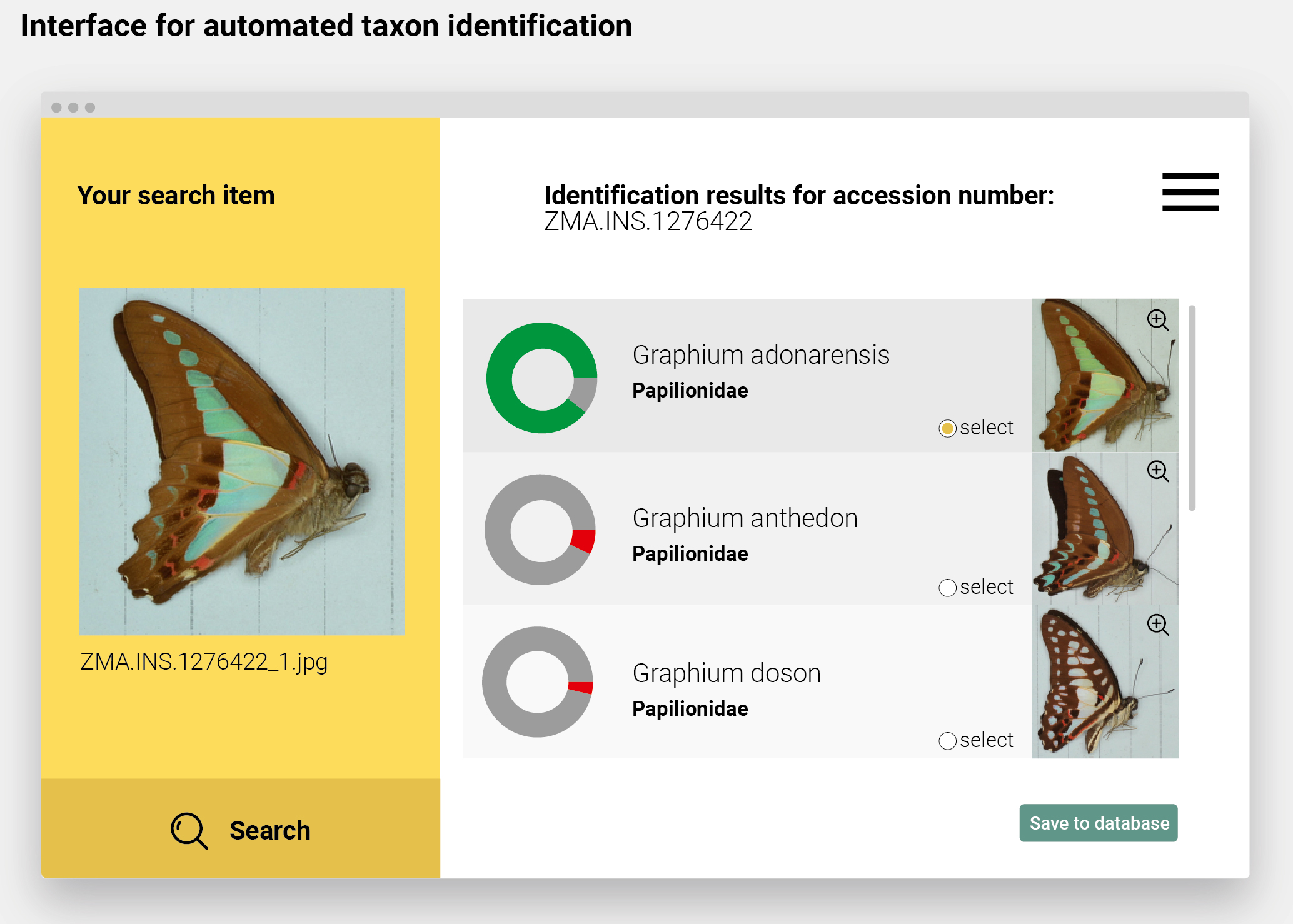Image resolution: width=1293 pixels, height=924 pixels.
Task: Click the Graphium adonarensis green confidence donut
Action: pos(541,378)
